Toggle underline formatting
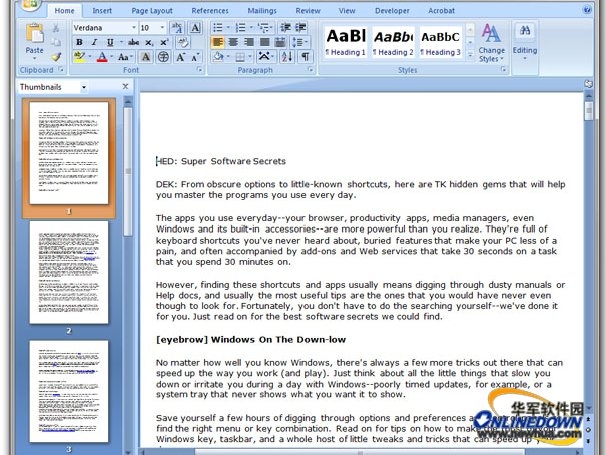Viewport: 606px width, 455px height. click(x=110, y=43)
